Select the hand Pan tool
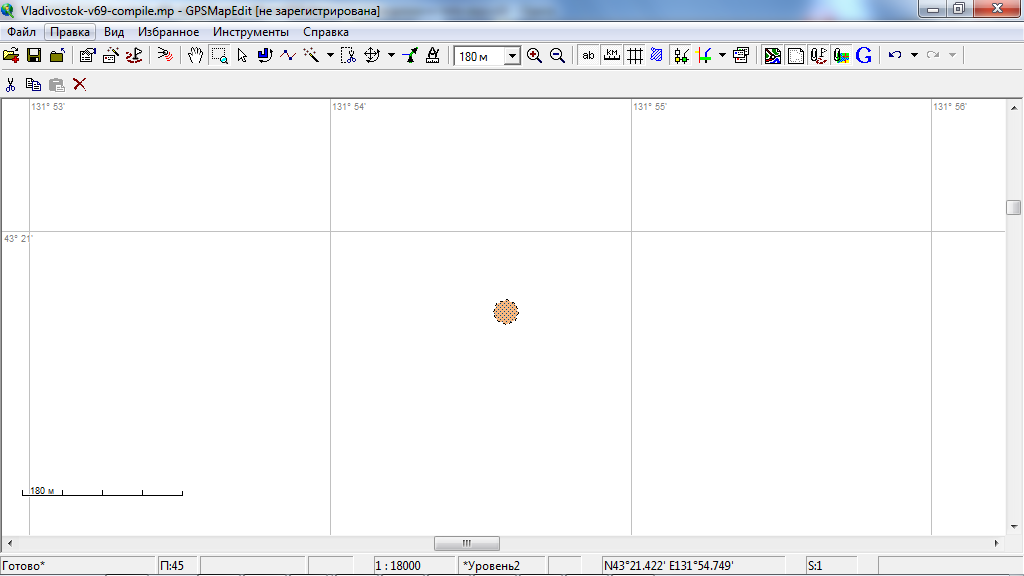The image size is (1024, 576). click(196, 56)
